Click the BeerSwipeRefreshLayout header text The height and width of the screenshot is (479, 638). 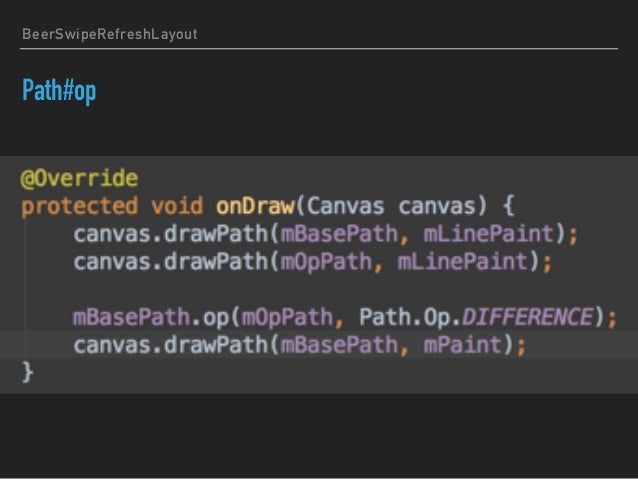tap(110, 34)
